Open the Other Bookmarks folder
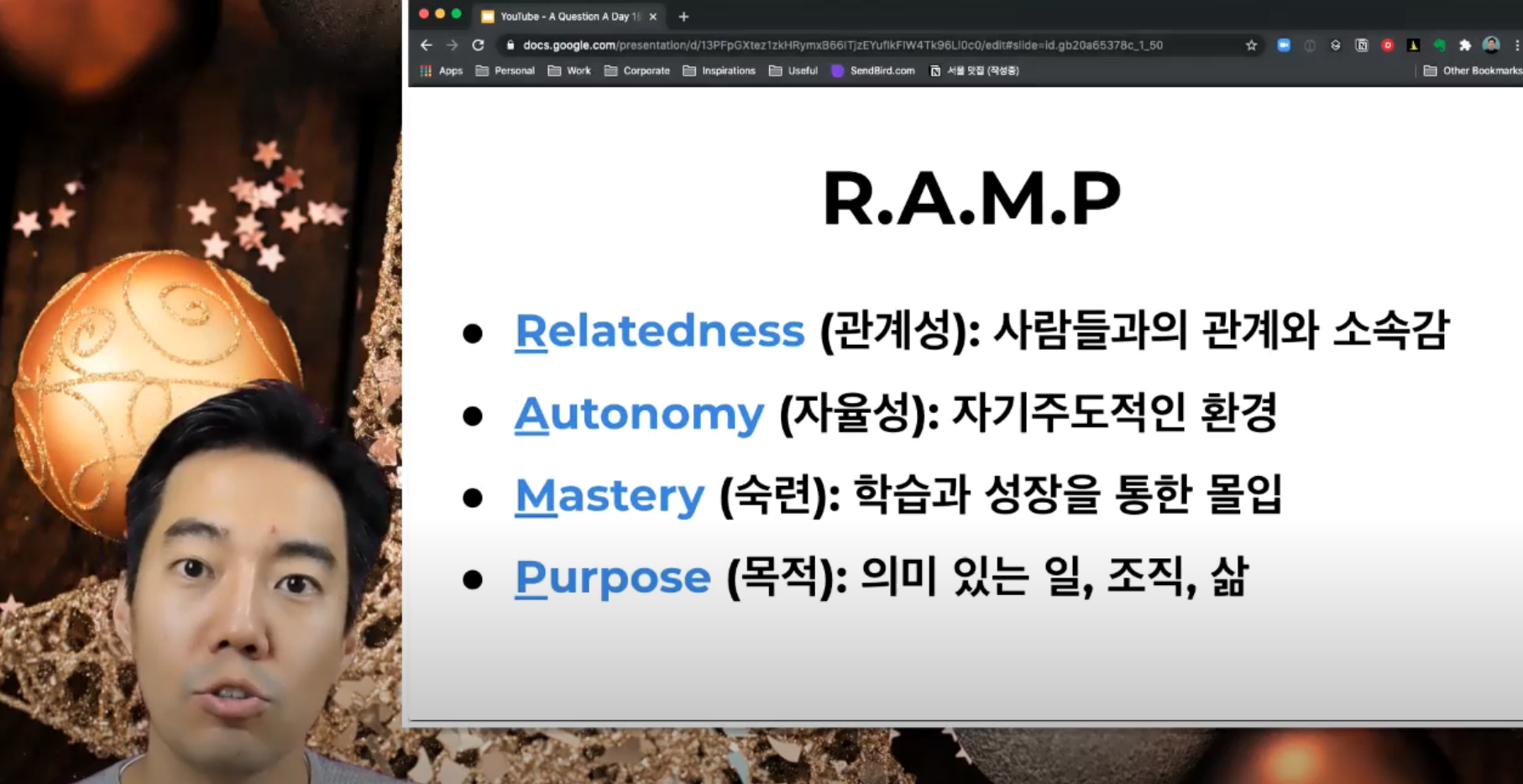The height and width of the screenshot is (784, 1523). (1473, 71)
